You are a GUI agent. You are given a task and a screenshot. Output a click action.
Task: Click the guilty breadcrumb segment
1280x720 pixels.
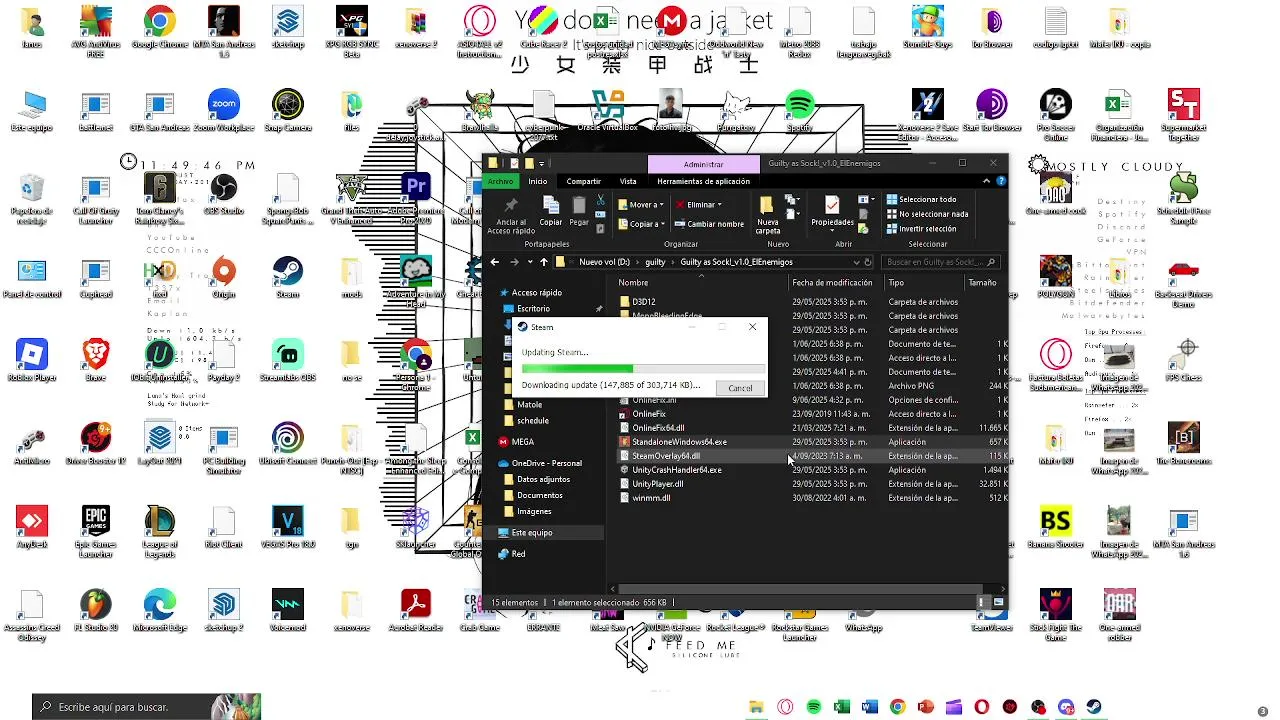click(x=655, y=262)
